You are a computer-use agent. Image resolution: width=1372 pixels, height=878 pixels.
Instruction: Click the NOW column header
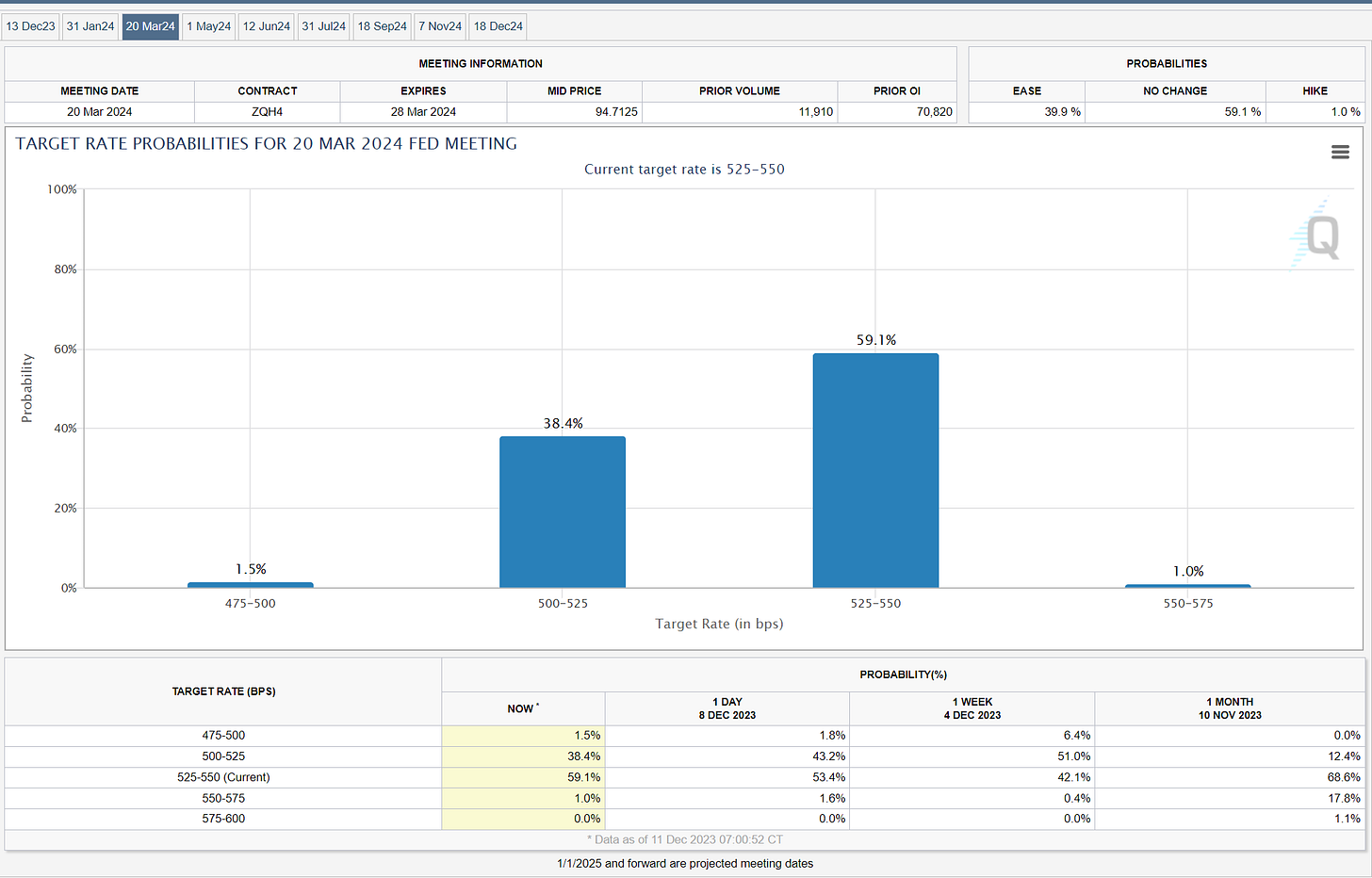523,708
